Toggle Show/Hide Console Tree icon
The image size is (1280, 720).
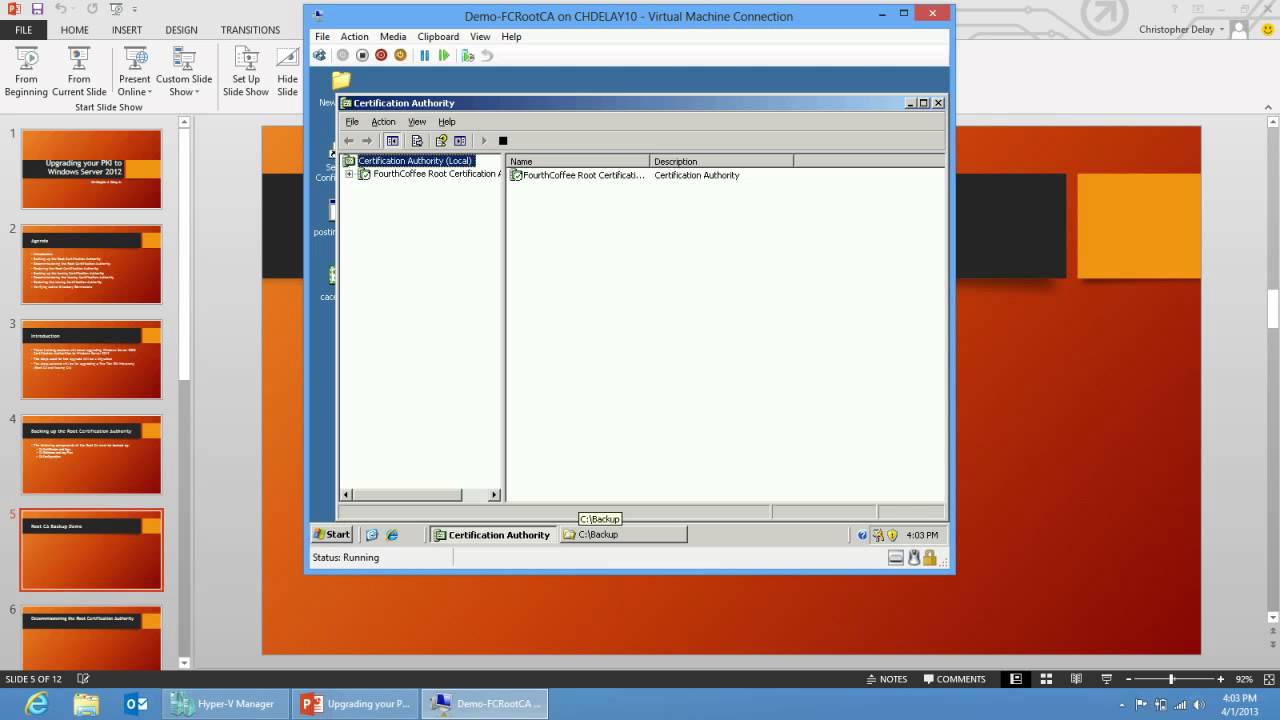(x=393, y=140)
